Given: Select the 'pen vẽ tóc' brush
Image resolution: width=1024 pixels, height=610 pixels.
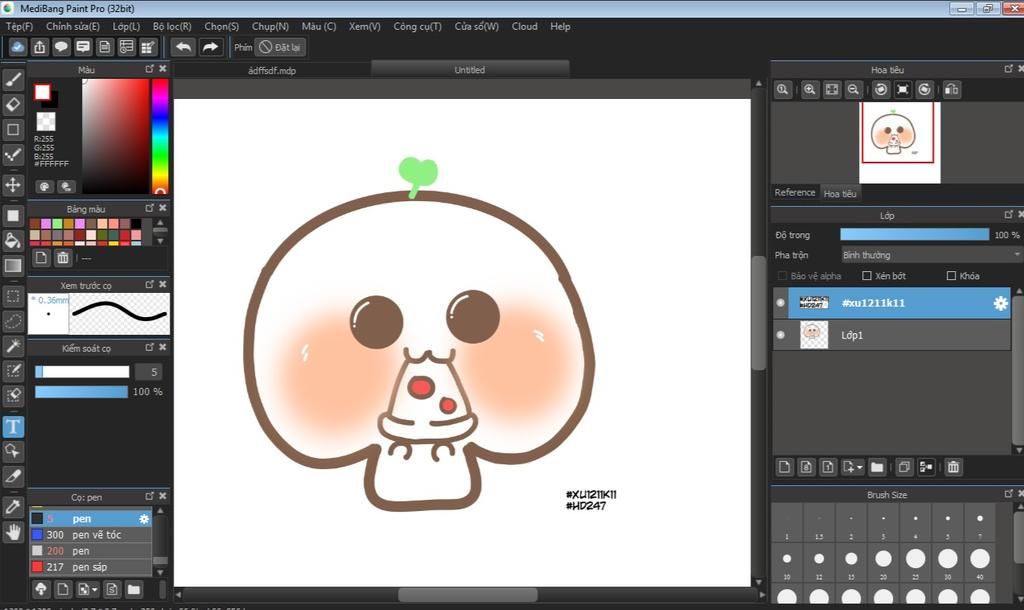Looking at the screenshot, I should pos(91,534).
